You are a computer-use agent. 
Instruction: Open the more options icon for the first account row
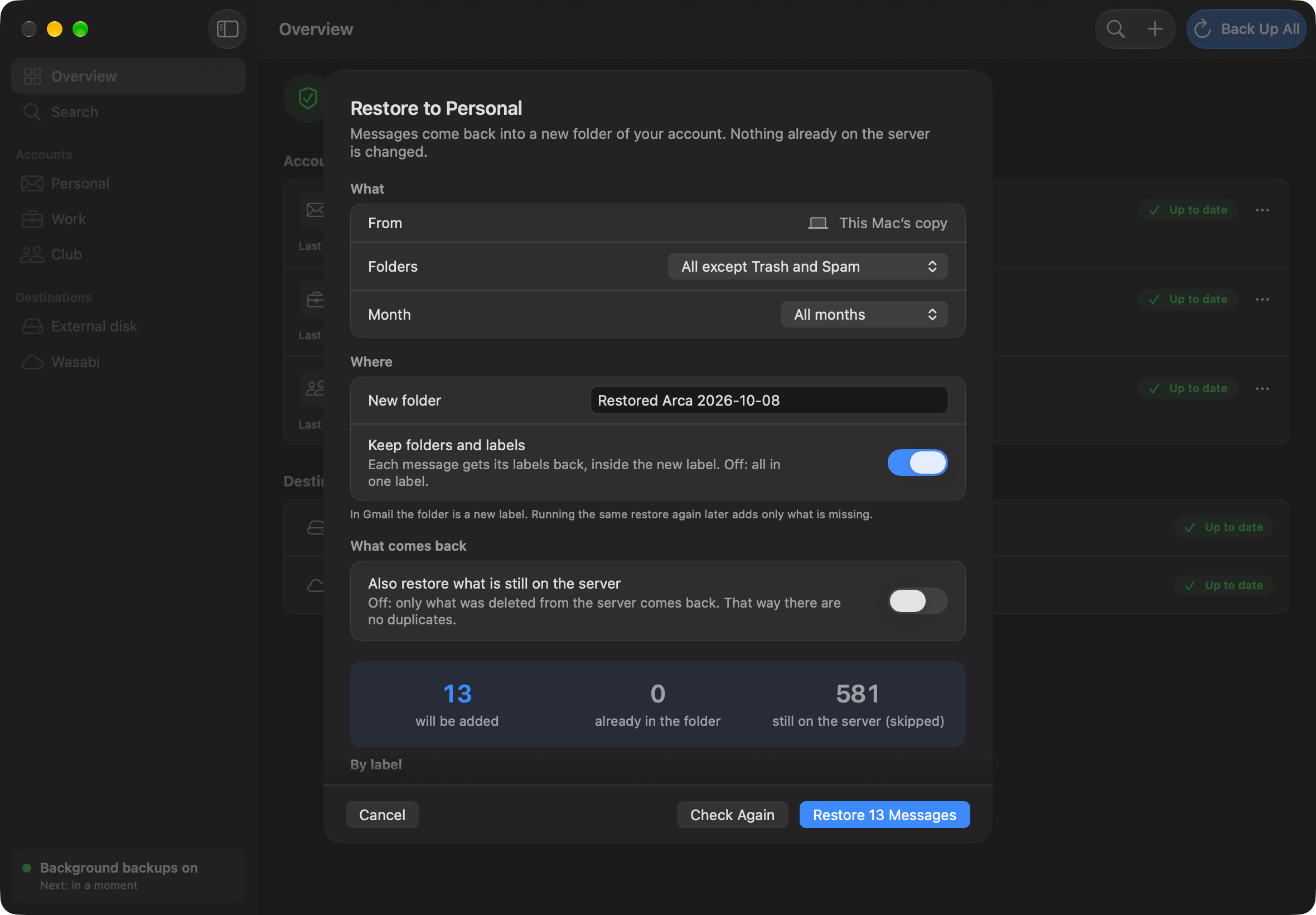(x=1262, y=210)
